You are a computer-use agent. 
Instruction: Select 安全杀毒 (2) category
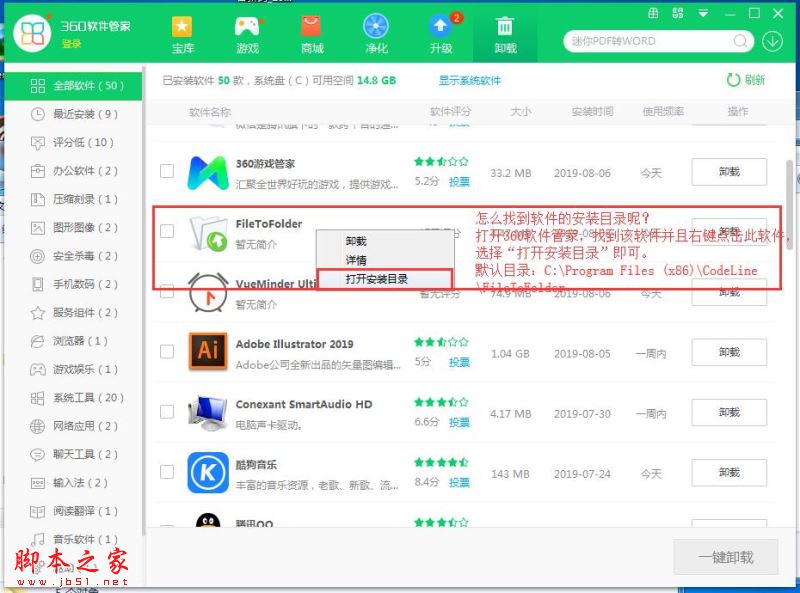coord(73,256)
